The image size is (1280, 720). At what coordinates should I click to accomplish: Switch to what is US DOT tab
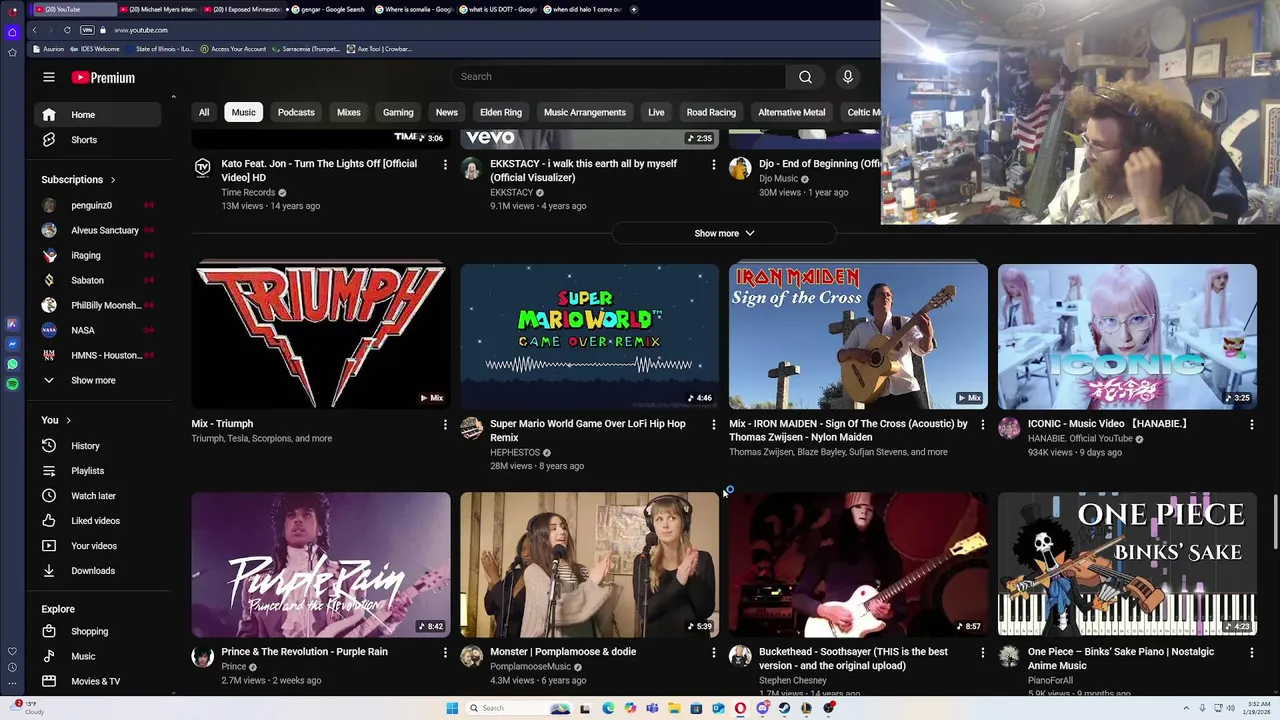pos(499,9)
